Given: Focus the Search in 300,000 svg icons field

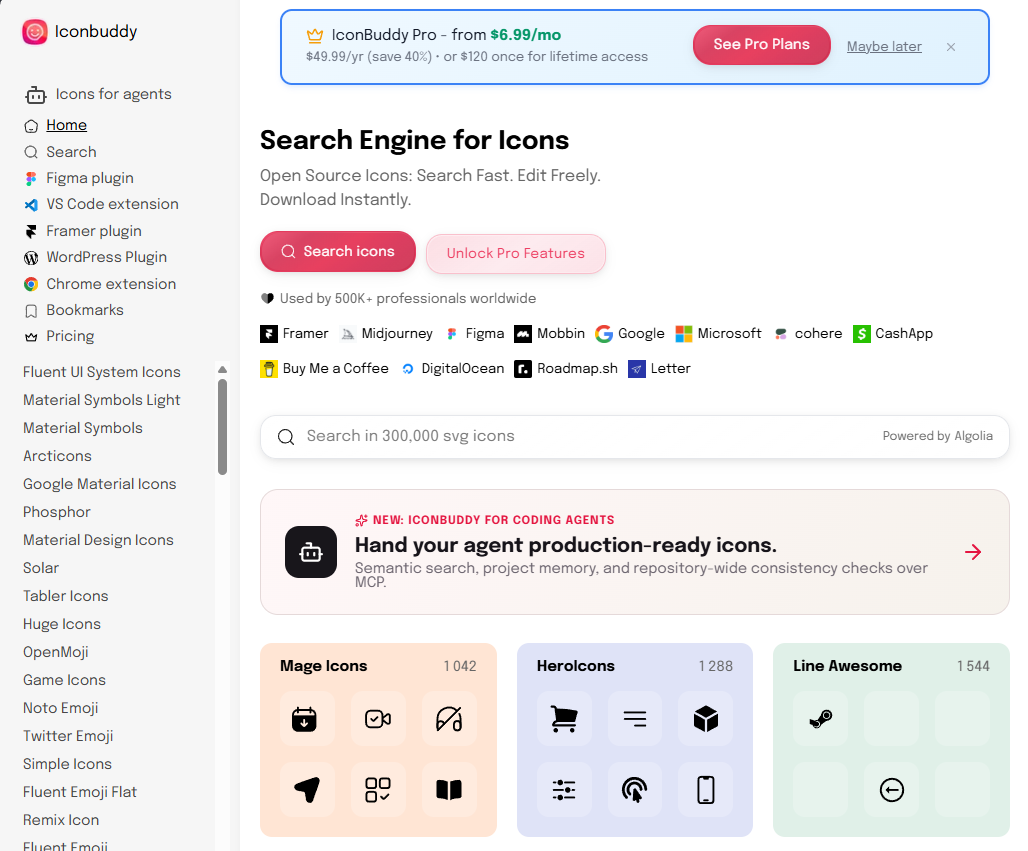Looking at the screenshot, I should (x=635, y=437).
